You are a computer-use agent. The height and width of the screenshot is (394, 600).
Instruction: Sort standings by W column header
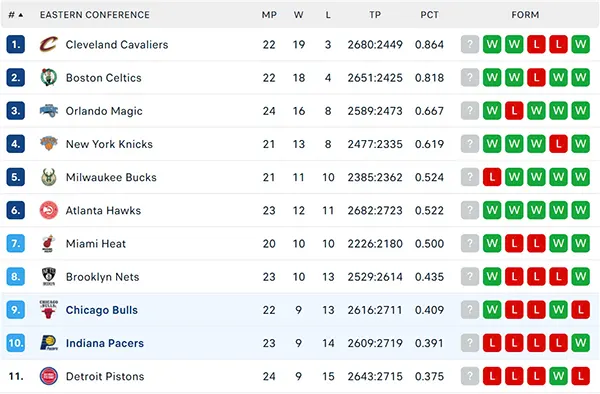click(298, 15)
